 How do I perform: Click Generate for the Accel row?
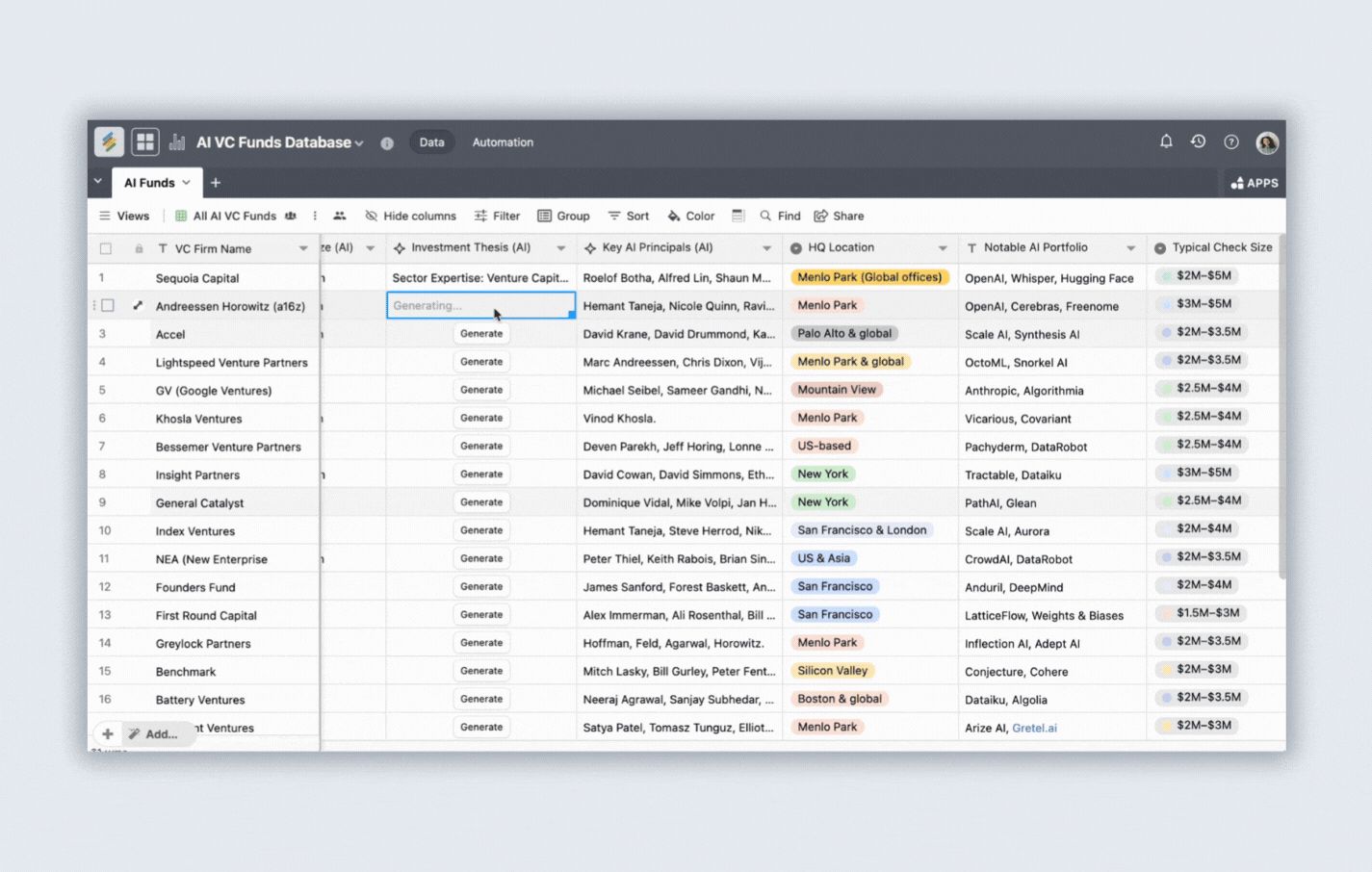(x=481, y=334)
